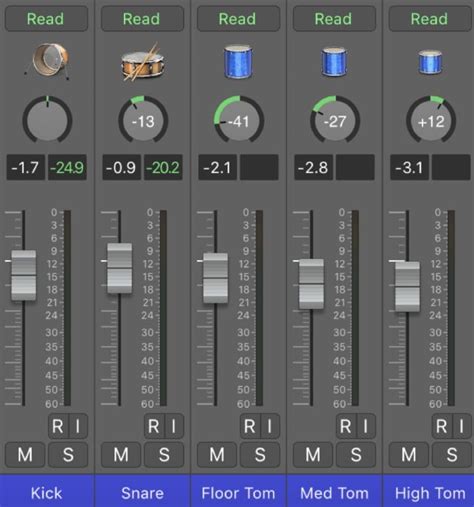Click the Floor Tom pan knob showing -41
This screenshot has height=507, width=474.
tap(239, 120)
